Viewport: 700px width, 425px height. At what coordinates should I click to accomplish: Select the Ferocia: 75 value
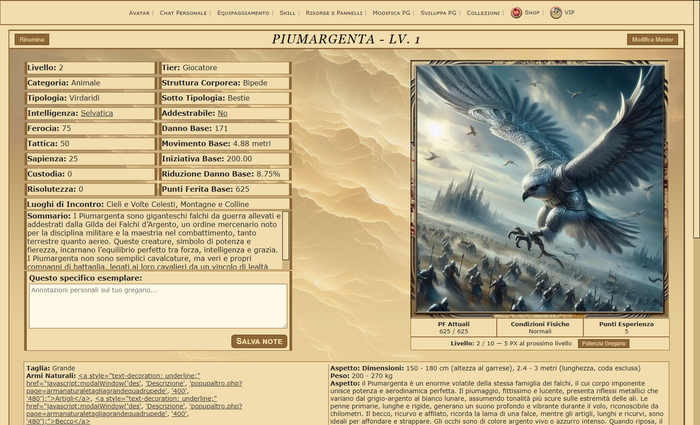(x=90, y=129)
